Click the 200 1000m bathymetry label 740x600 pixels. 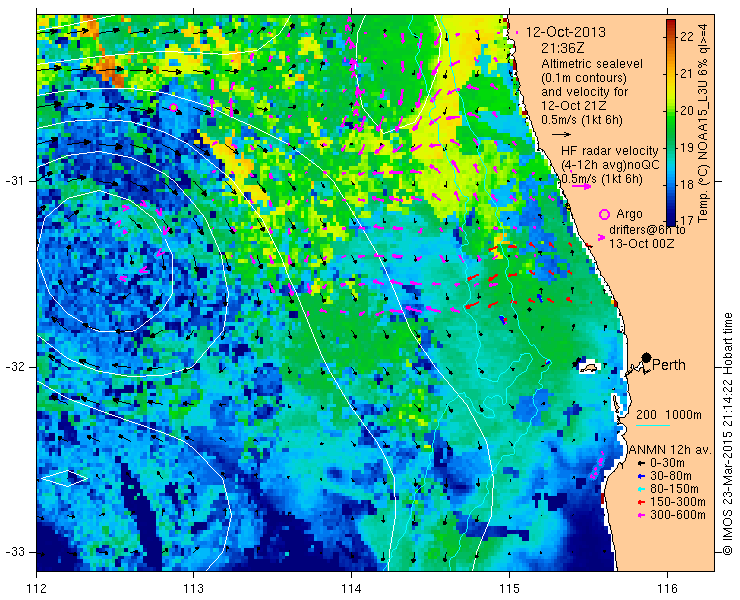[x=669, y=415]
